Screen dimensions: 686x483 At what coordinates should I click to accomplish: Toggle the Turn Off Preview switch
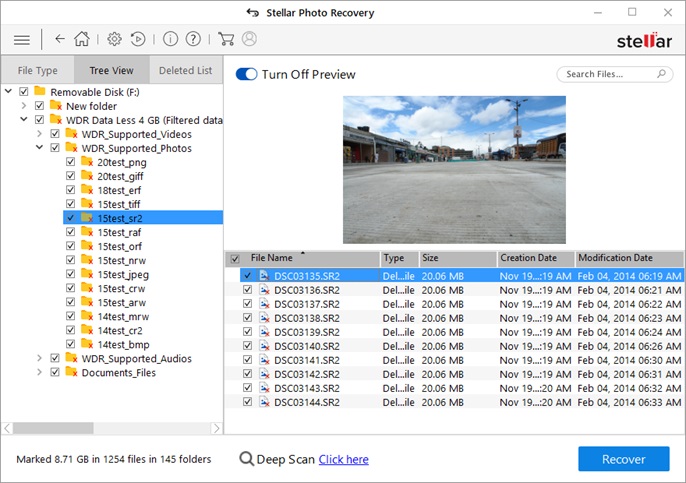pyautogui.click(x=246, y=74)
